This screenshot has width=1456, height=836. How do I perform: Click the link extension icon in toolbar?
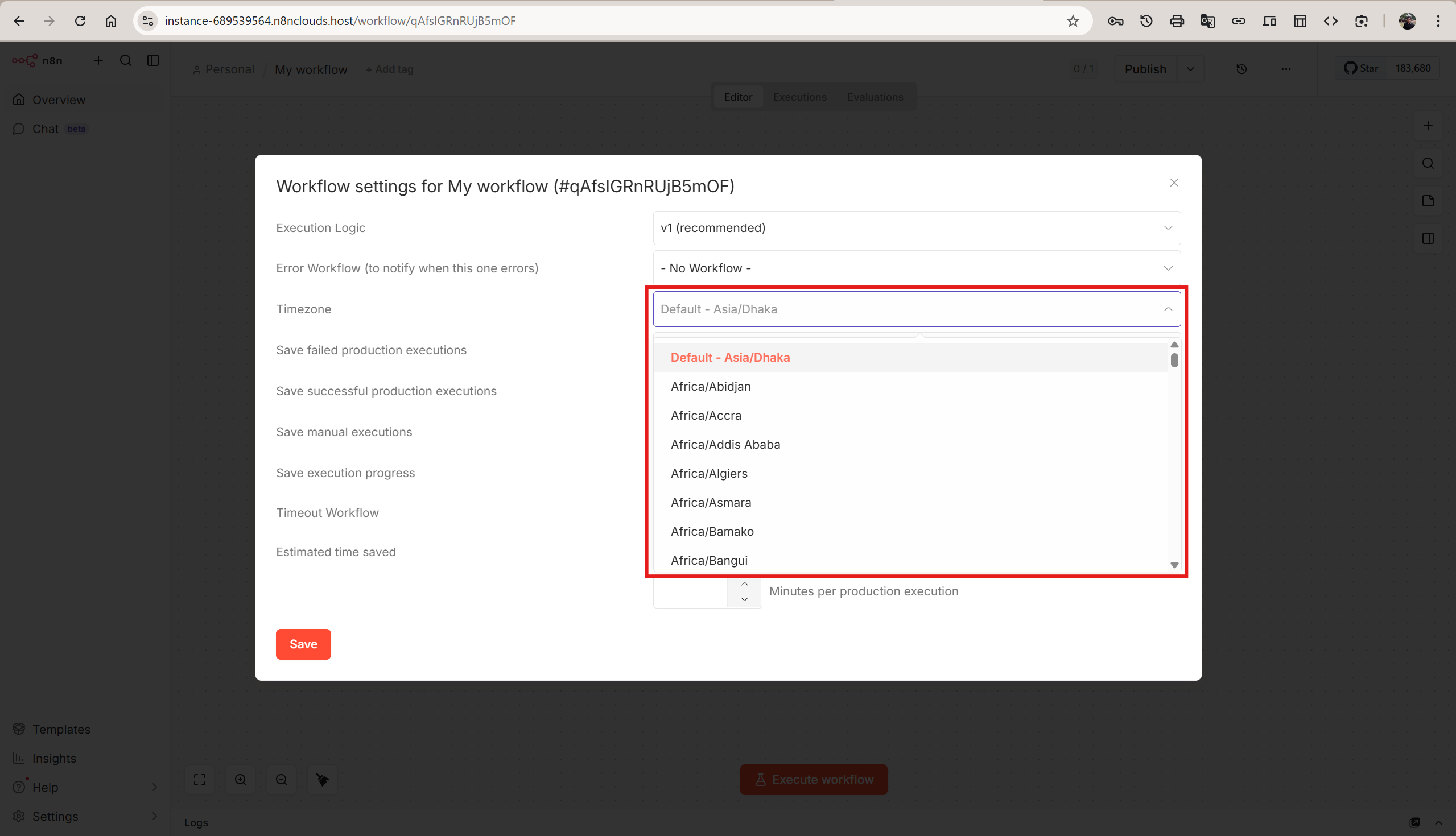pos(1238,21)
